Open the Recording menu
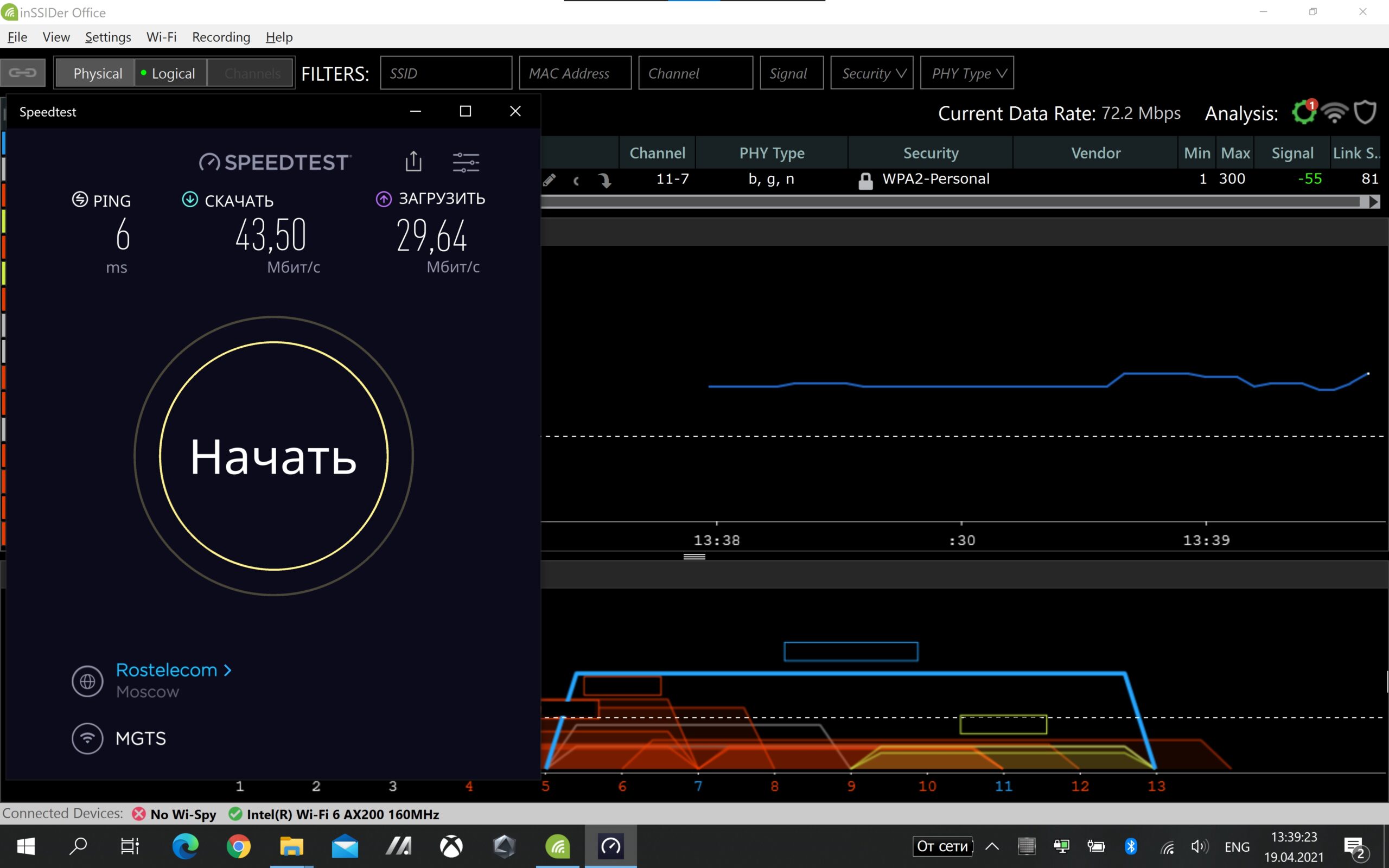Screen dimensions: 1389x868 [221, 37]
